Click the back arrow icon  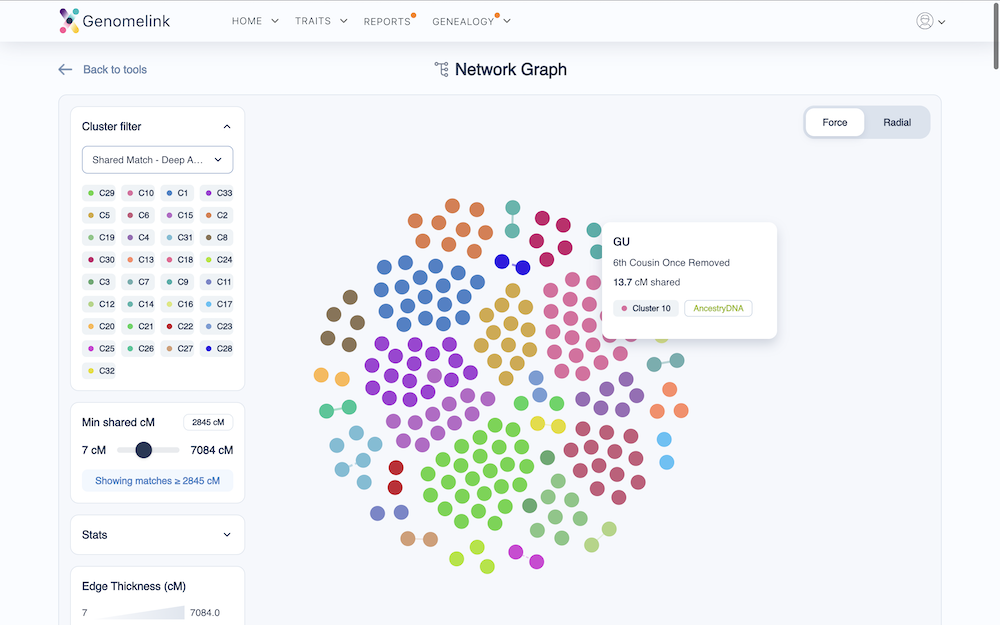pos(65,70)
